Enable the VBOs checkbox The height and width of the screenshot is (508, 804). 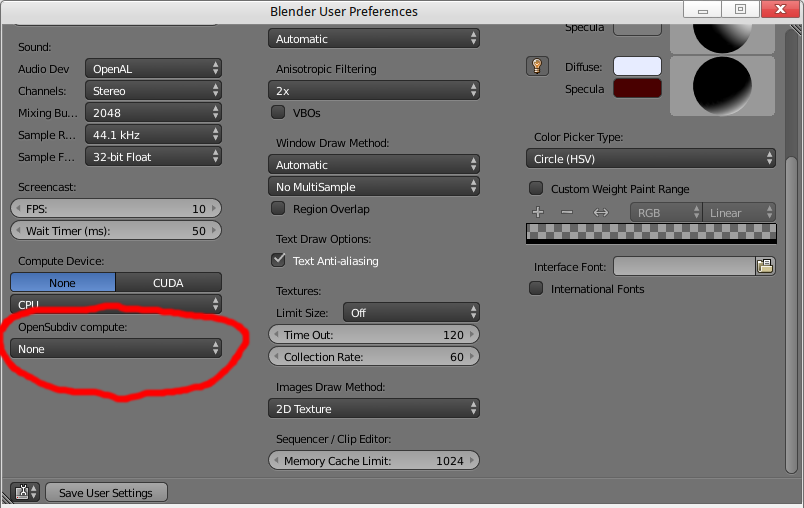tap(278, 112)
